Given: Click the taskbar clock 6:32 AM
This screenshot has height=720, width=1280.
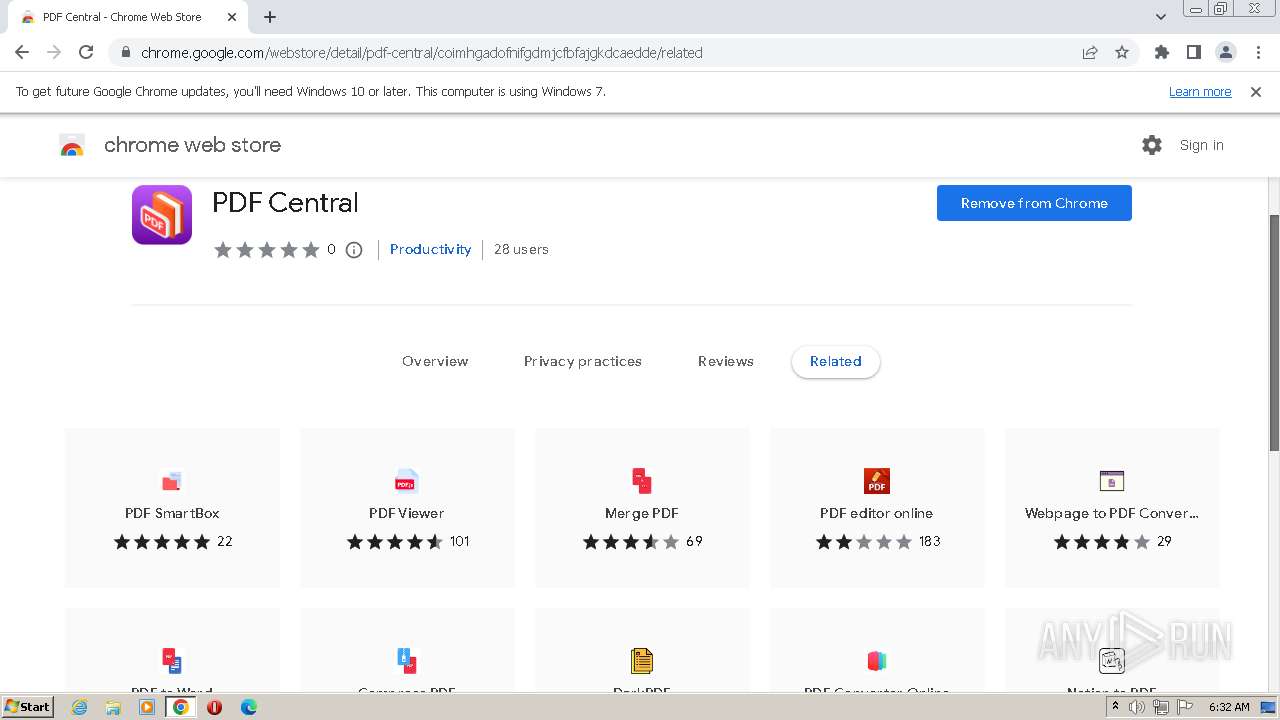Looking at the screenshot, I should coord(1229,707).
